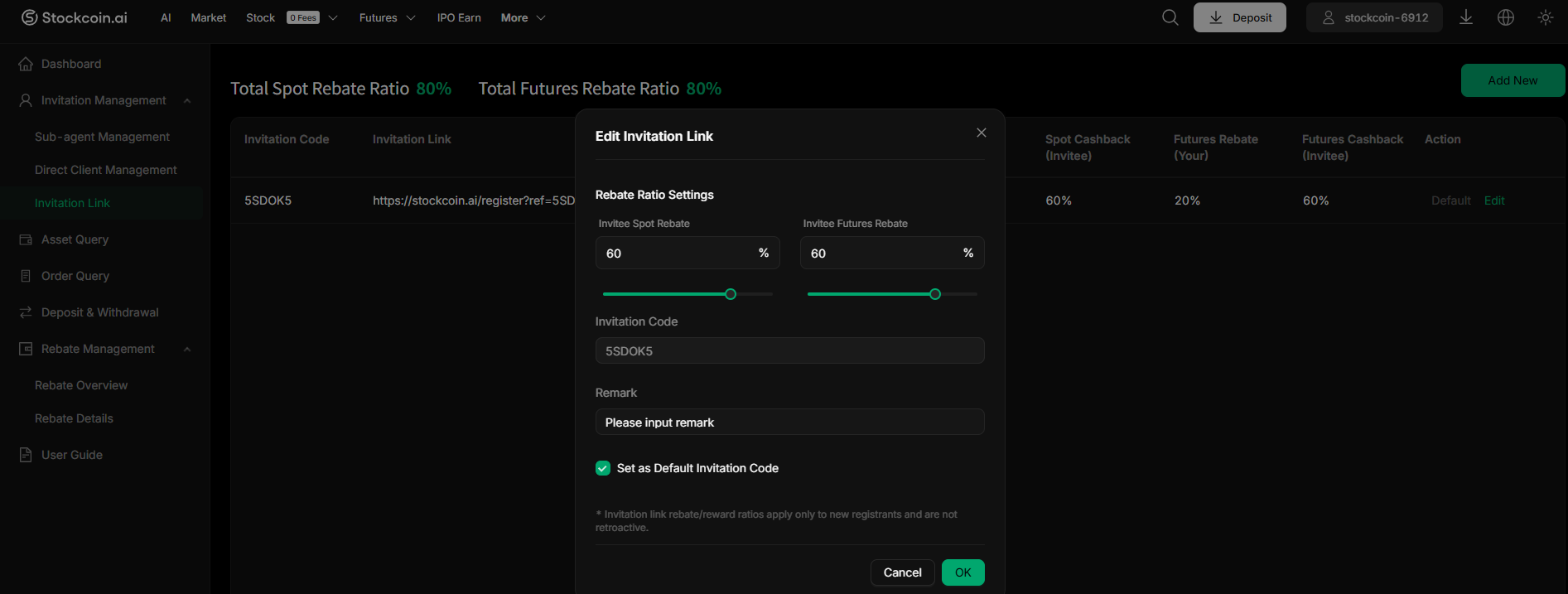Open the search magnifier icon
This screenshot has width=1568, height=594.
pos(1170,17)
